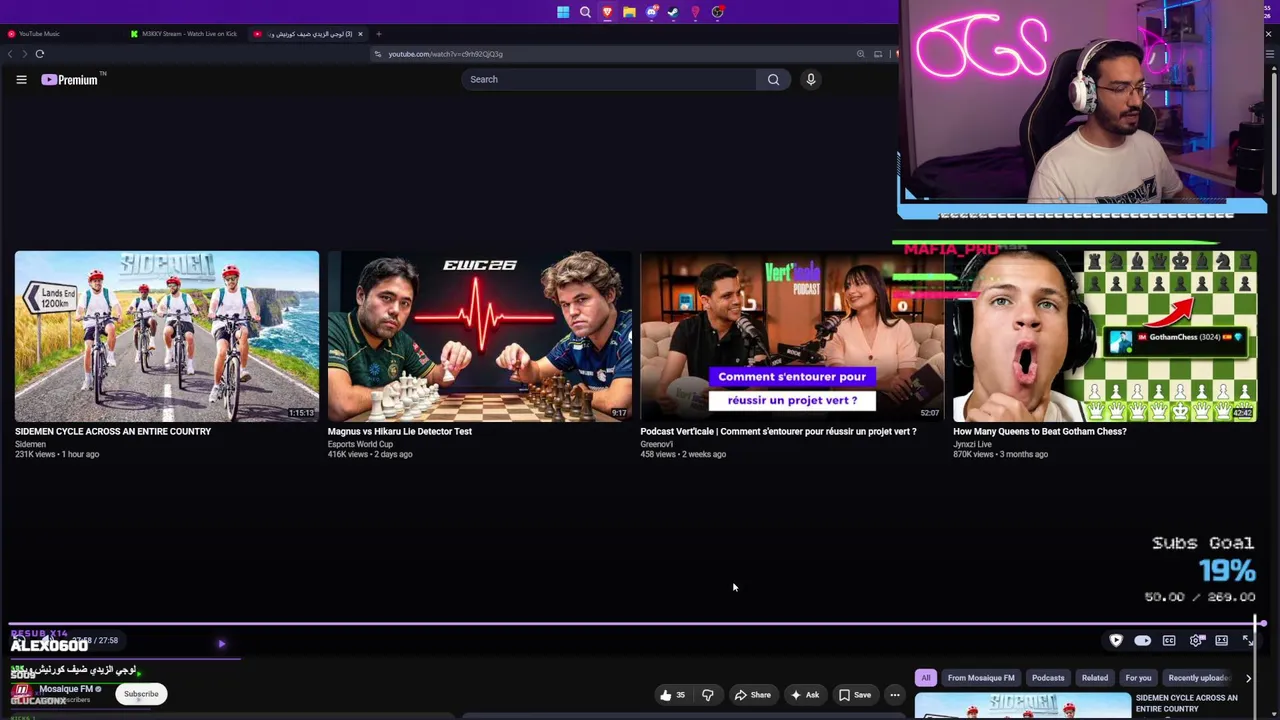Open Mosaique FM channel avatar
The height and width of the screenshot is (720, 1280).
pos(21,692)
